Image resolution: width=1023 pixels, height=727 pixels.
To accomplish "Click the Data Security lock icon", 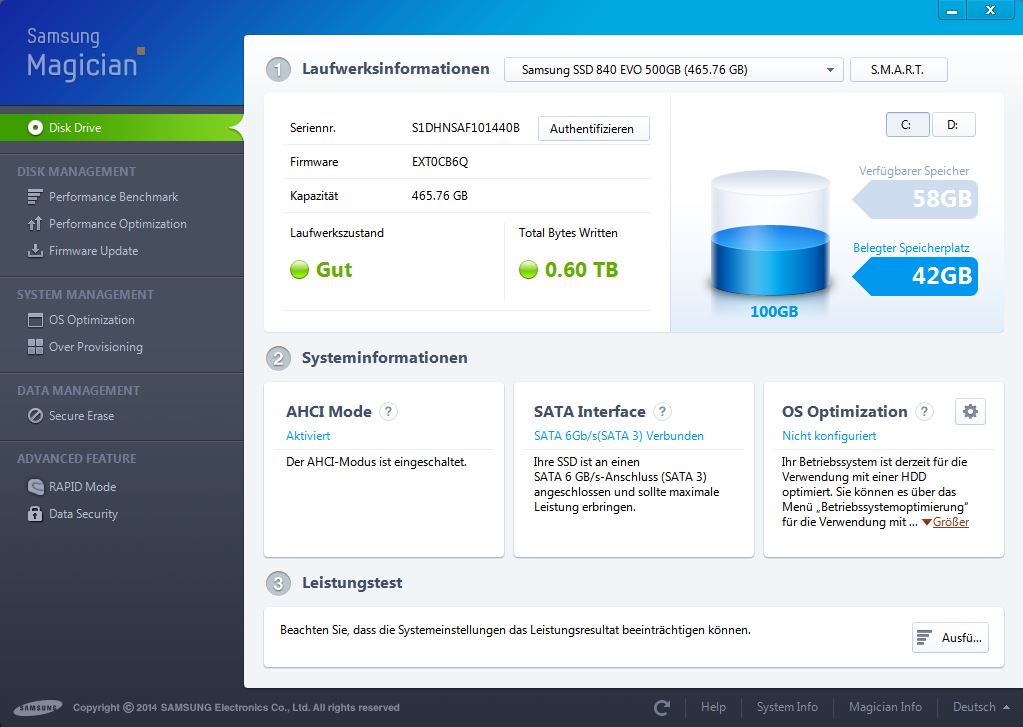I will [35, 514].
